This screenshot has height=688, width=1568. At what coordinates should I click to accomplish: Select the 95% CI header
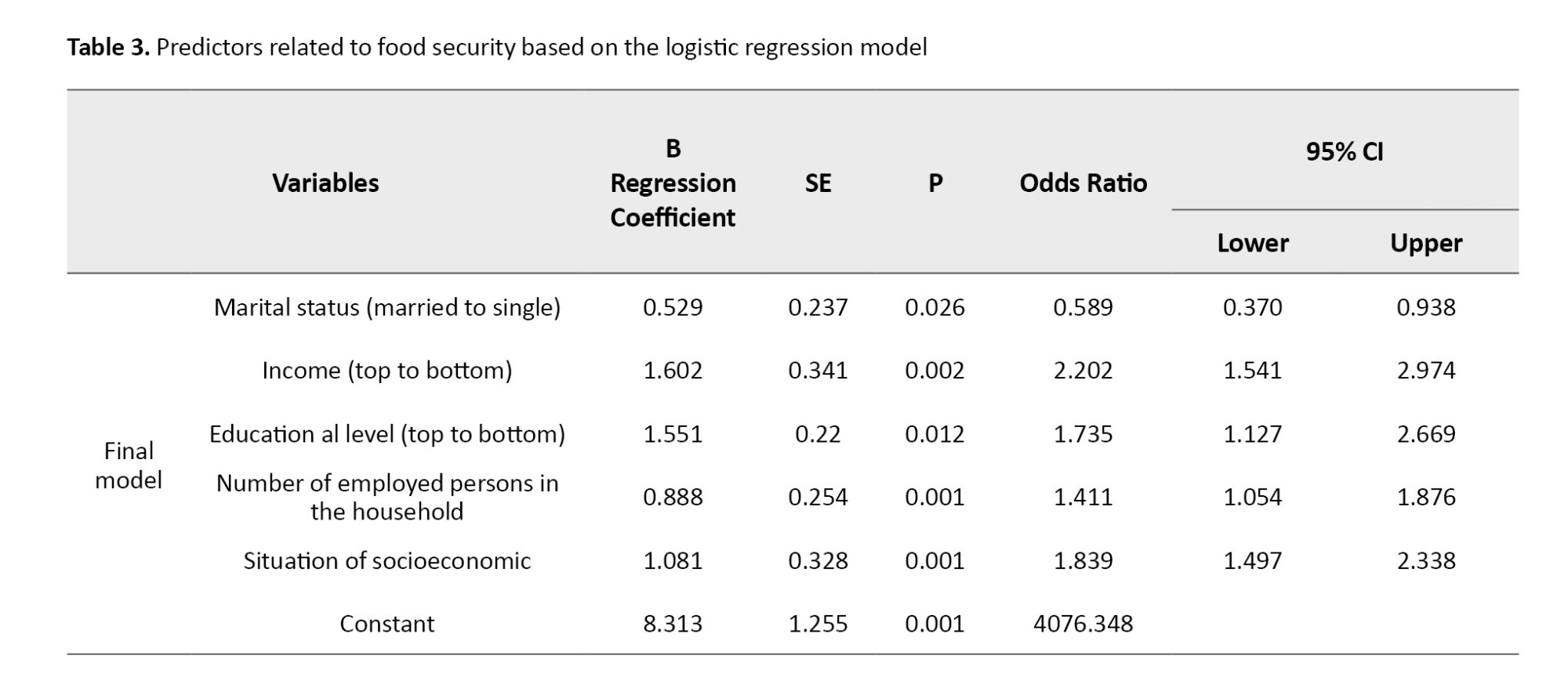coord(1345,151)
